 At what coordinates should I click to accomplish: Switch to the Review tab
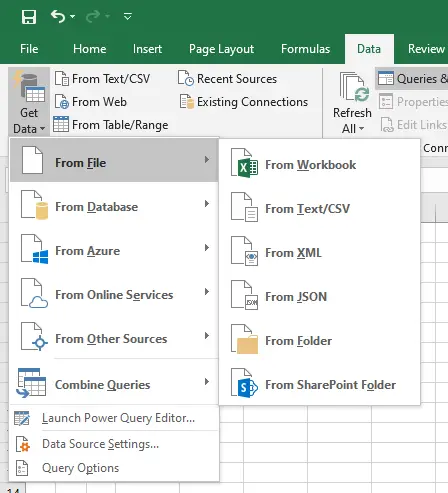point(426,49)
